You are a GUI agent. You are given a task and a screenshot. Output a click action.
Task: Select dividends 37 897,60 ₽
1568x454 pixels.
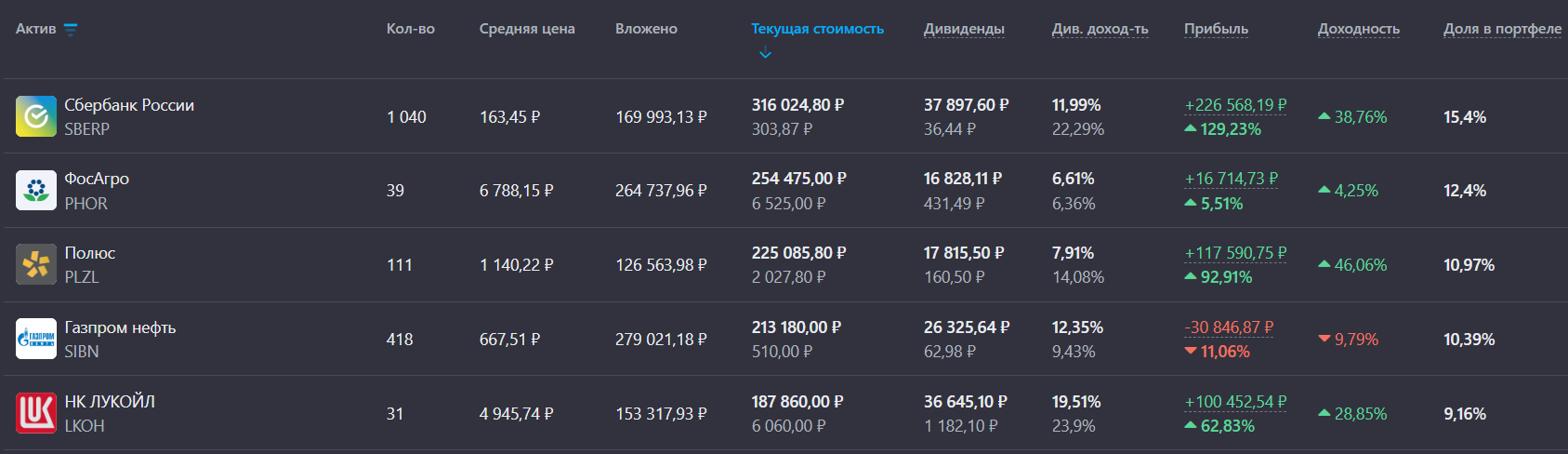coord(966,105)
